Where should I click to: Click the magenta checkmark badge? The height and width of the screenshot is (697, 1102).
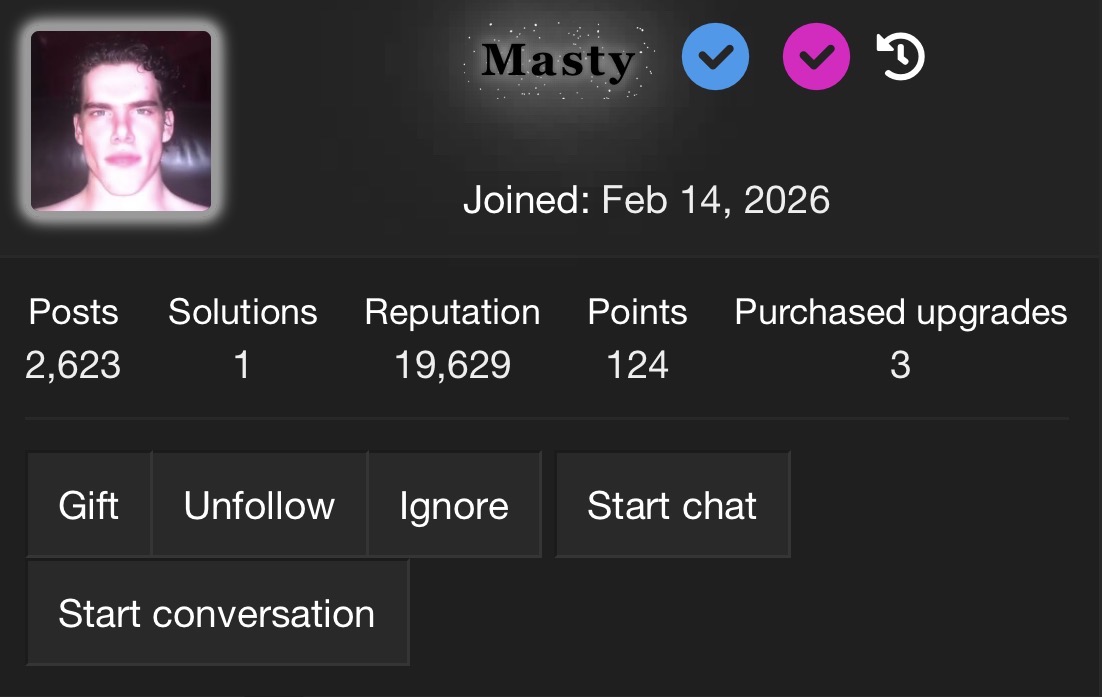pyautogui.click(x=816, y=57)
